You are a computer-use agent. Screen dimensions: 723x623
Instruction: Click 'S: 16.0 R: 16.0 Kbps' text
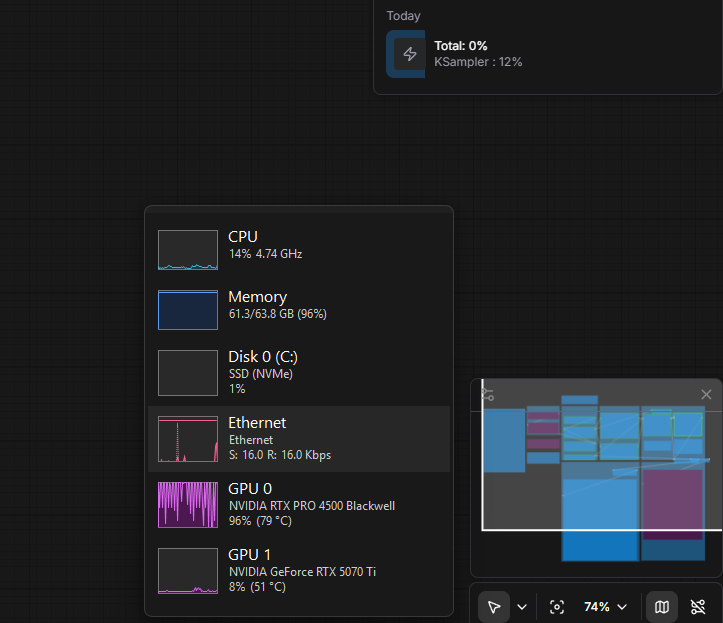280,455
